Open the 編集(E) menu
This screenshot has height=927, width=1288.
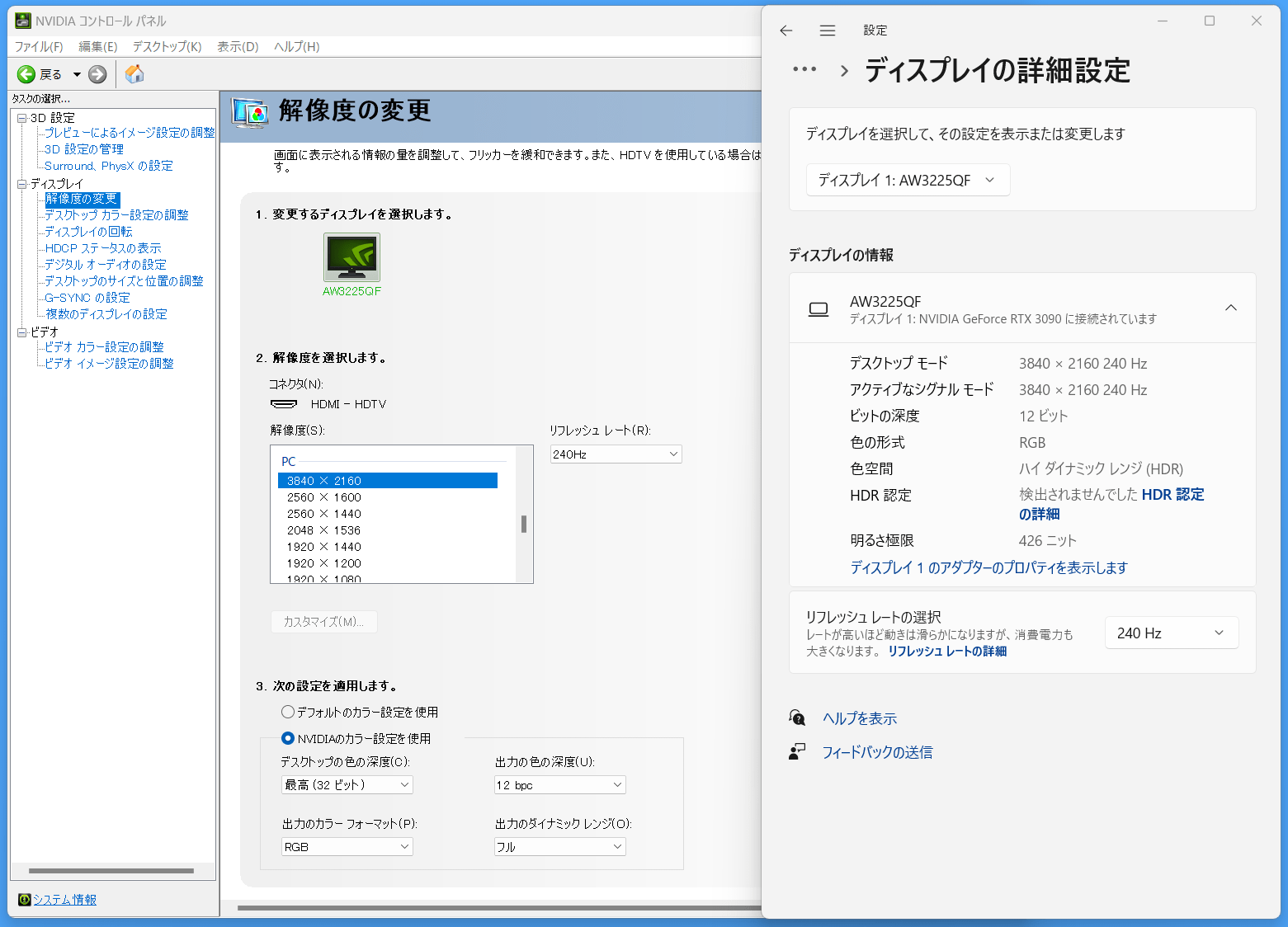click(98, 46)
